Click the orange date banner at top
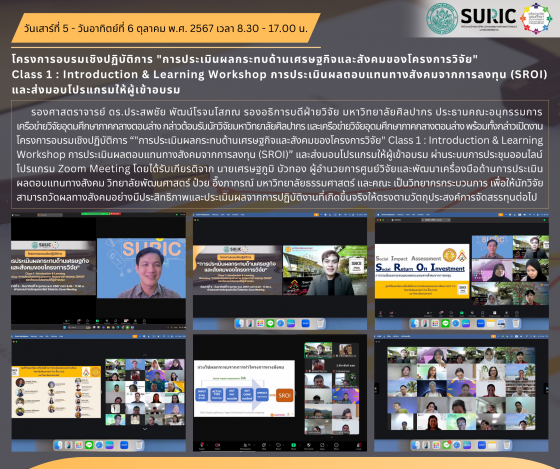 [166, 28]
